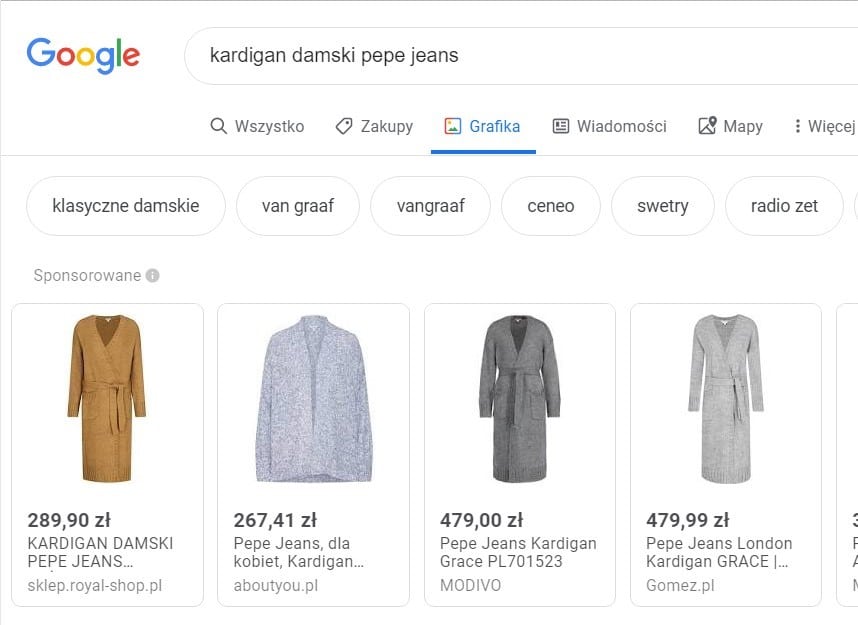Click the three-dot icon beside Więcej

798,126
